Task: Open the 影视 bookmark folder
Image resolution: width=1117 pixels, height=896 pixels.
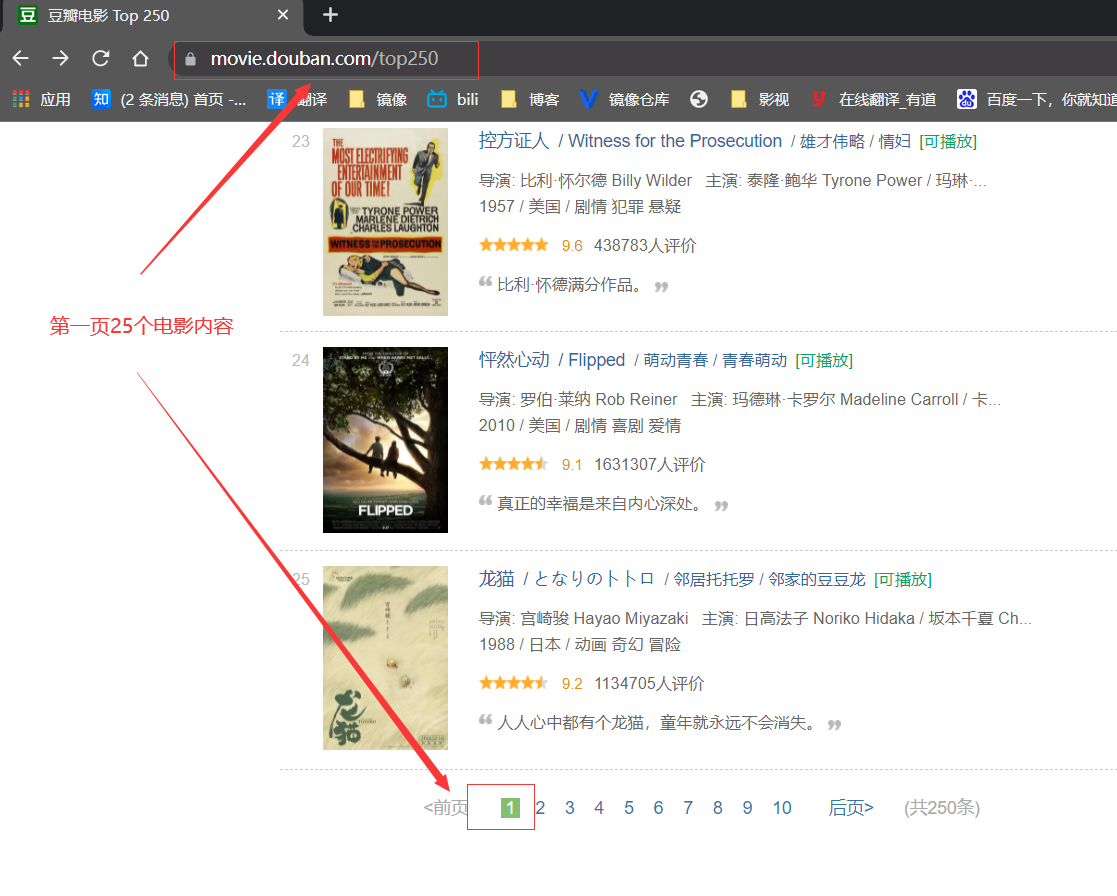Action: click(x=760, y=100)
